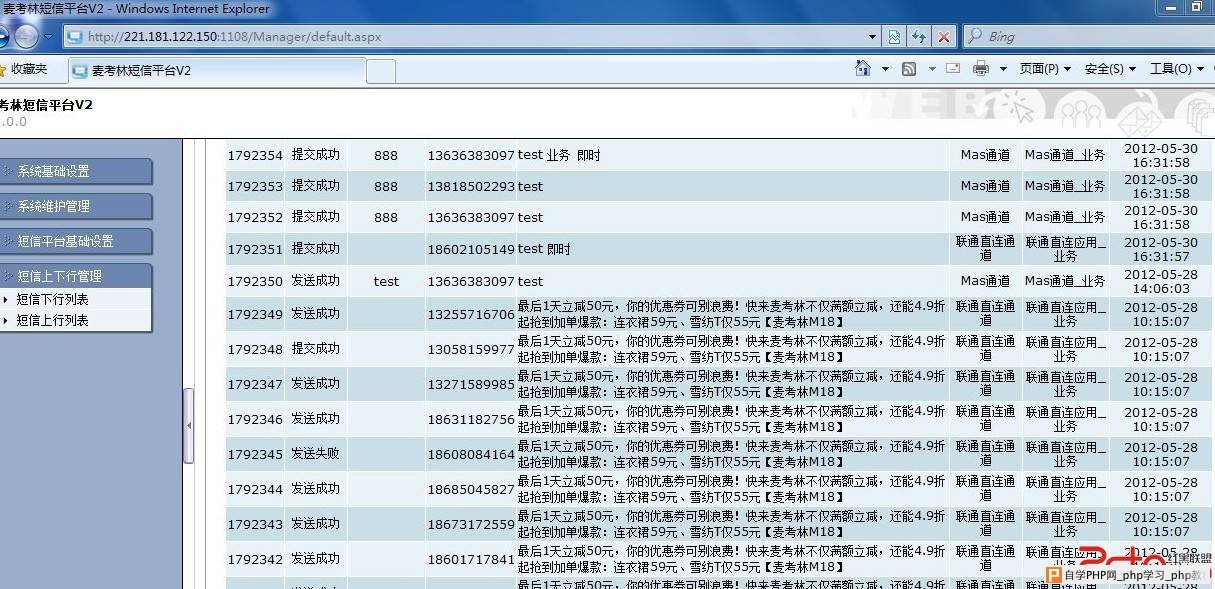Screen dimensions: 1215x589
Task: Click the 发送失败 status in row 1792345
Action: 315,454
